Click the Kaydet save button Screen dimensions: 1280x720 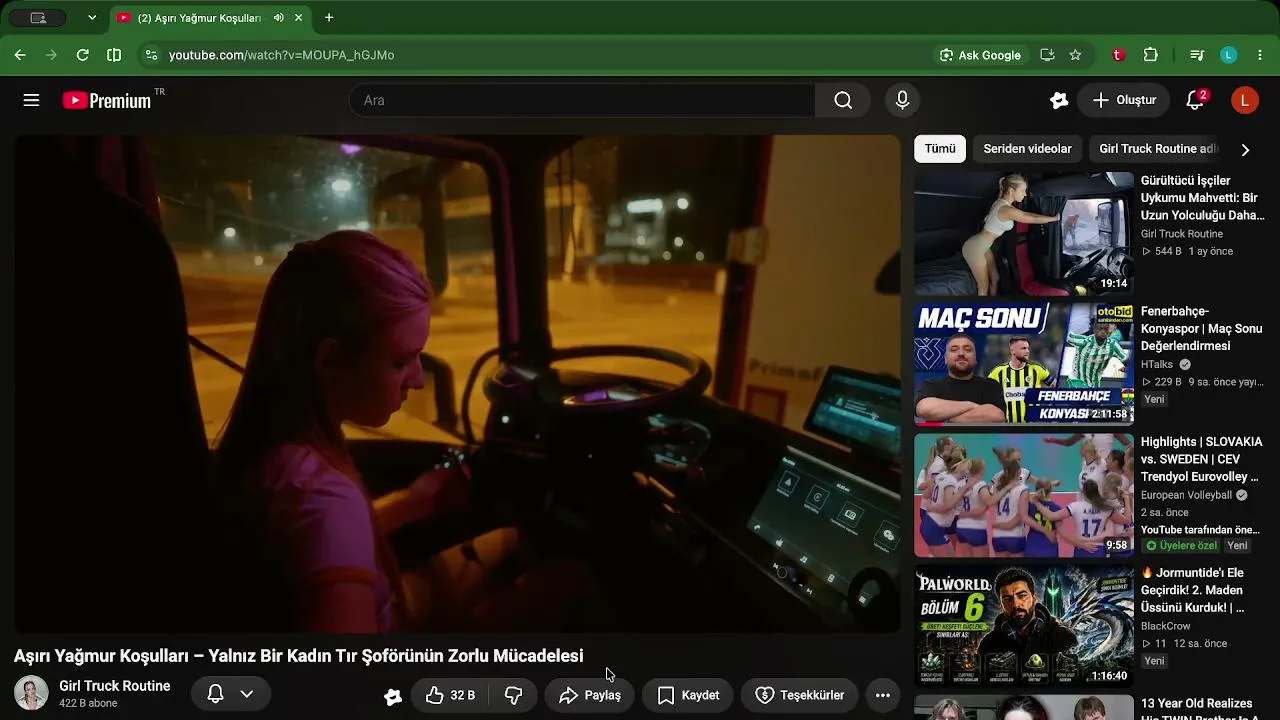[x=688, y=695]
